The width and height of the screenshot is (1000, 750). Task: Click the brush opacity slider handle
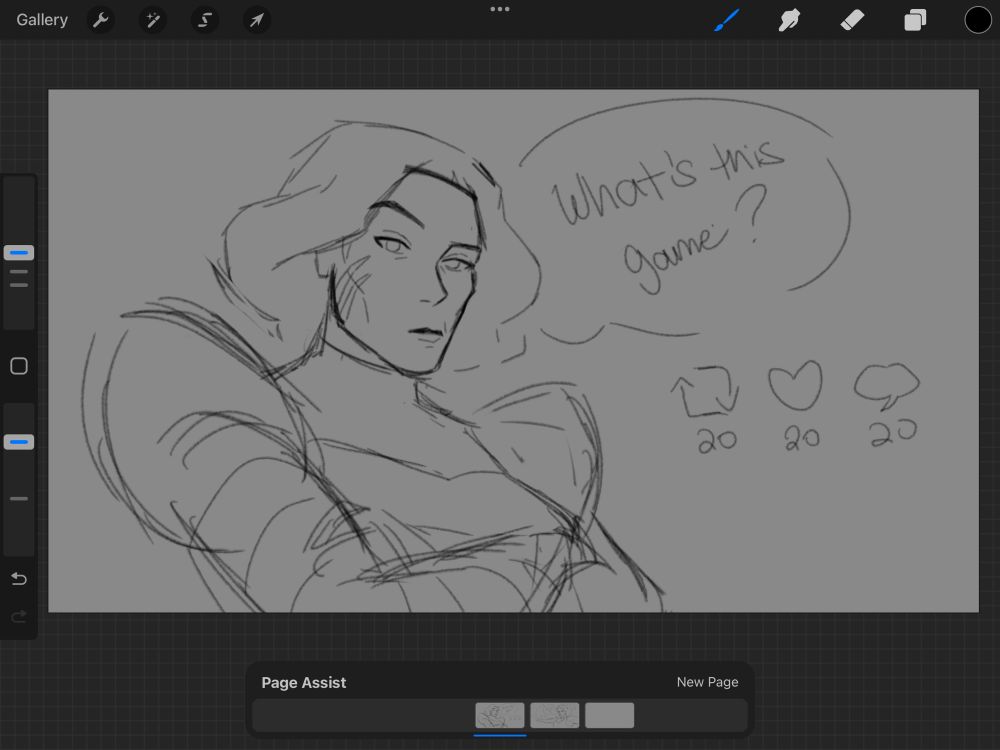pyautogui.click(x=19, y=442)
